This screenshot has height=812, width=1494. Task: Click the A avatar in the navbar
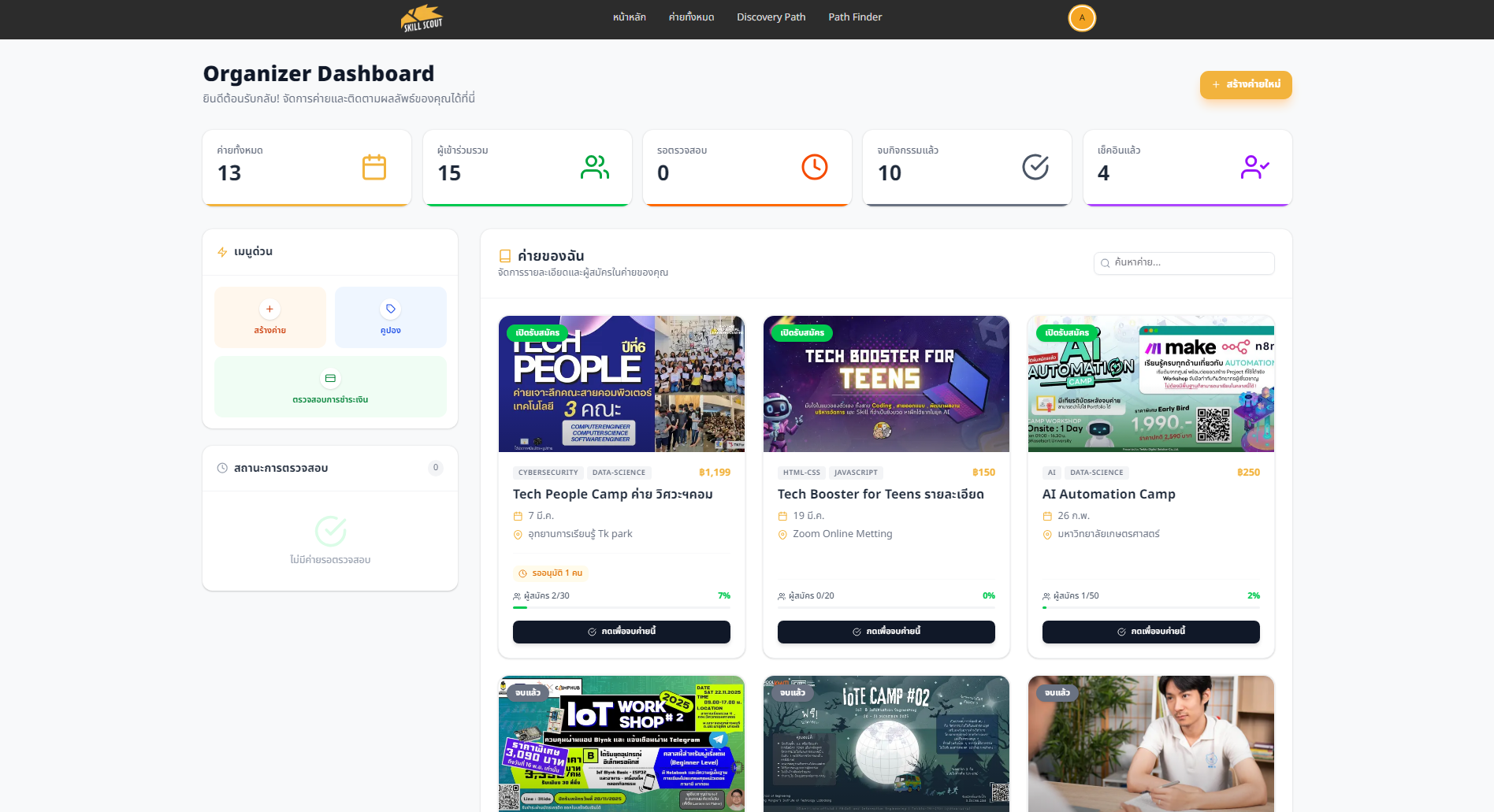(x=1082, y=17)
